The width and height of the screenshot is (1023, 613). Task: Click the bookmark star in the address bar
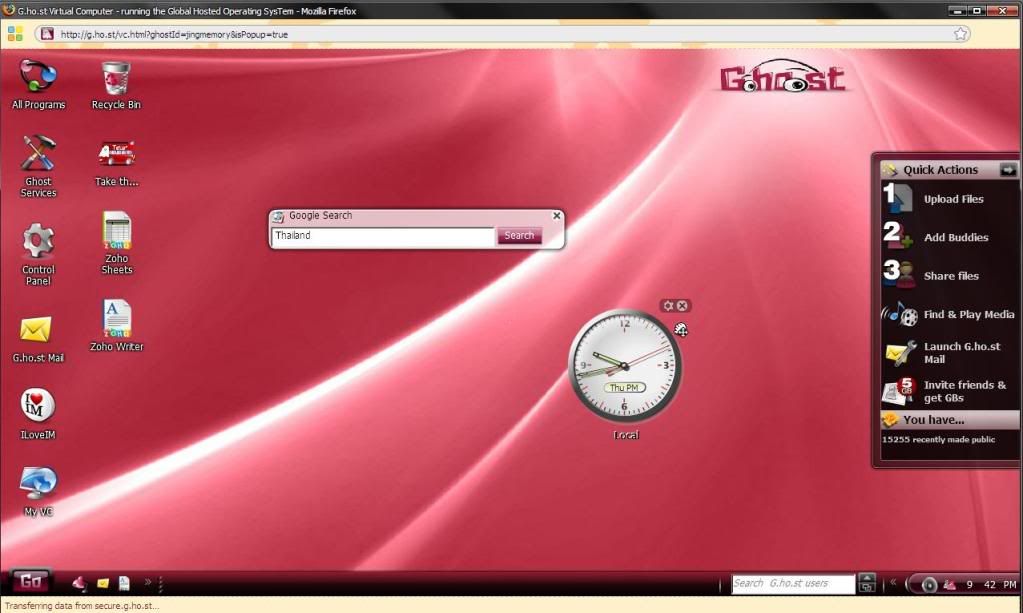960,34
